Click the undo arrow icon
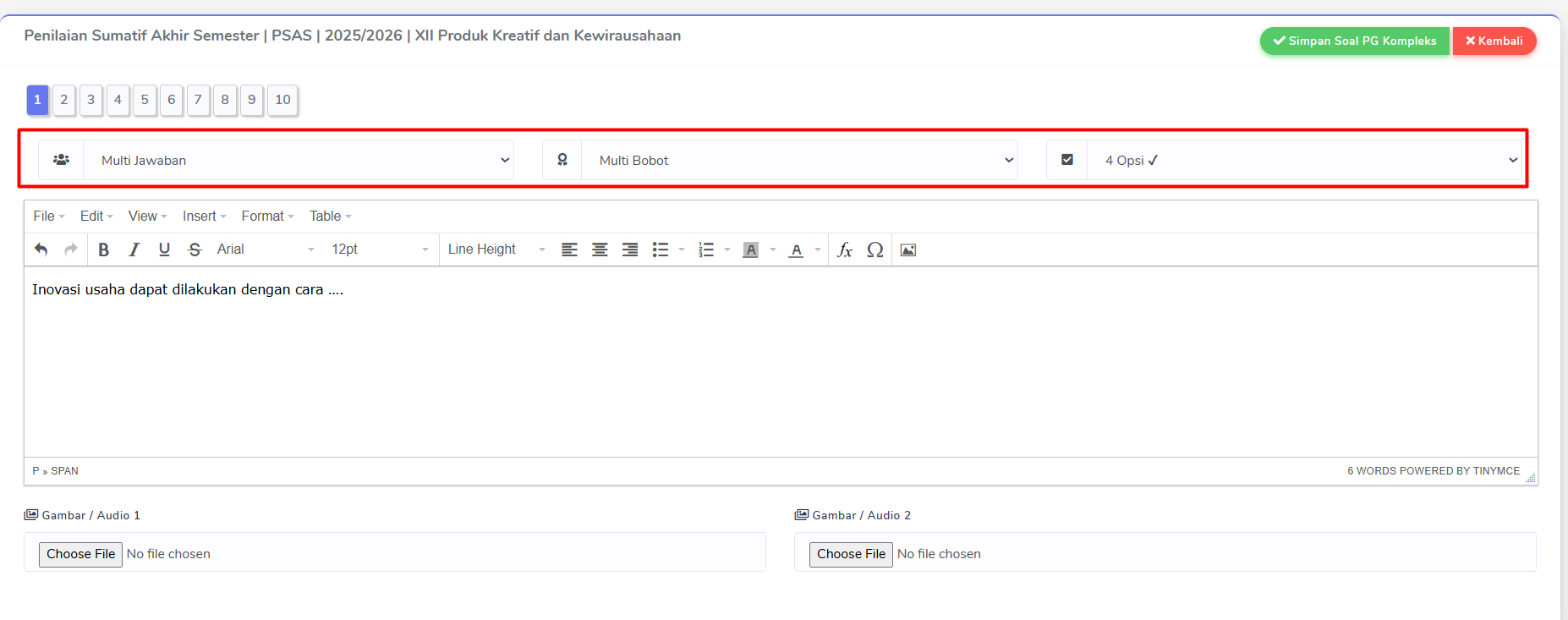1568x620 pixels. click(41, 250)
